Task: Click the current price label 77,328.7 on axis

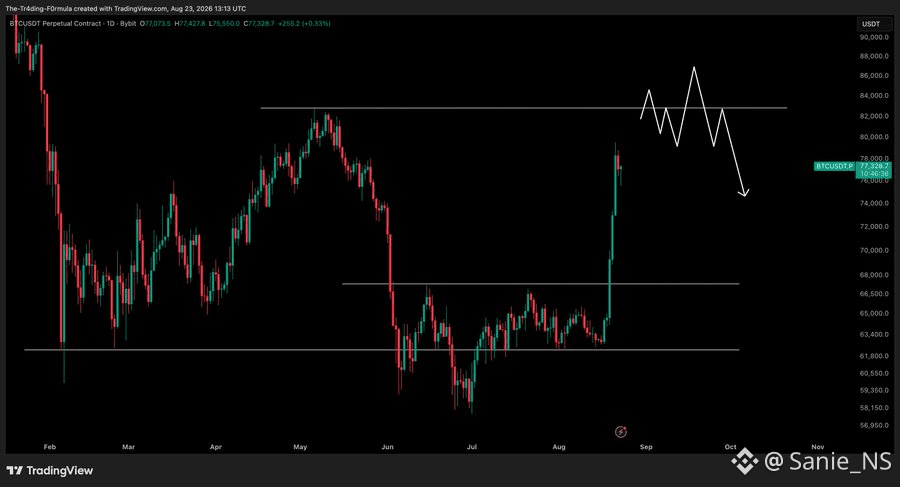Action: (874, 166)
